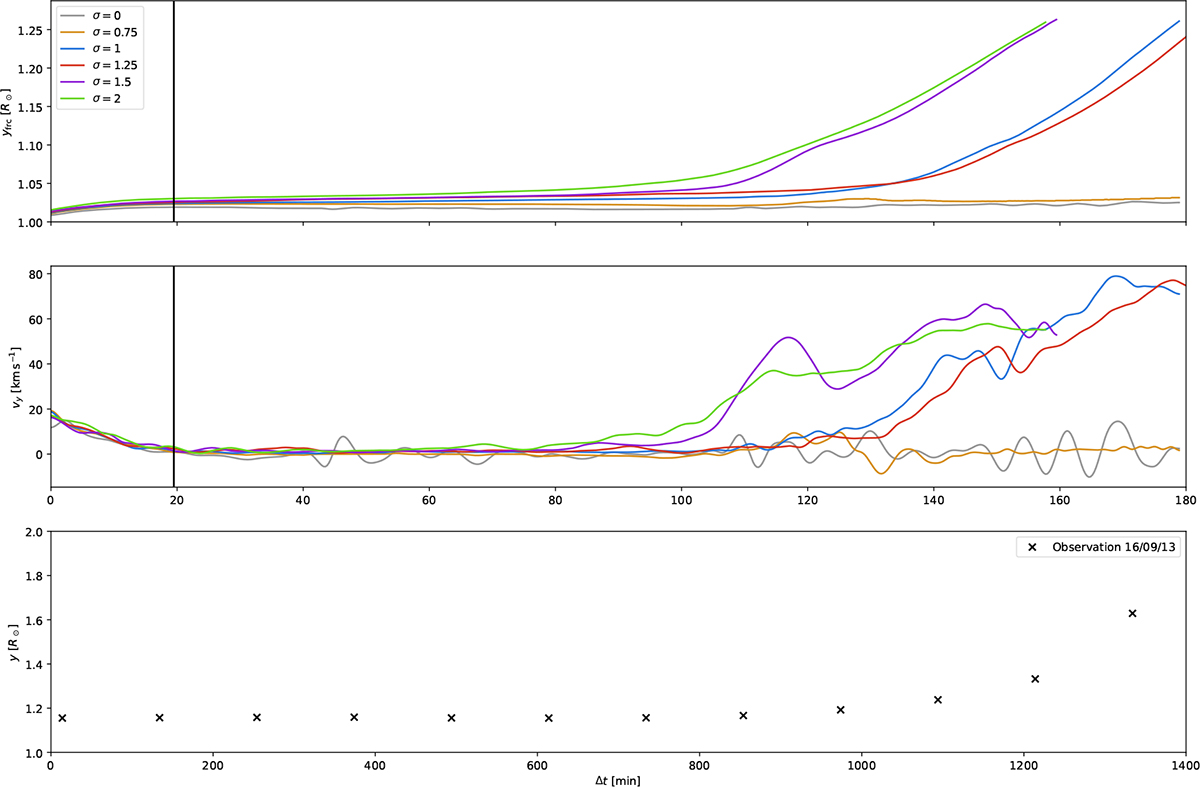Image resolution: width=1200 pixels, height=787 pixels.
Task: Click the observation marker nearest Δt 1100
Action: pos(938,699)
